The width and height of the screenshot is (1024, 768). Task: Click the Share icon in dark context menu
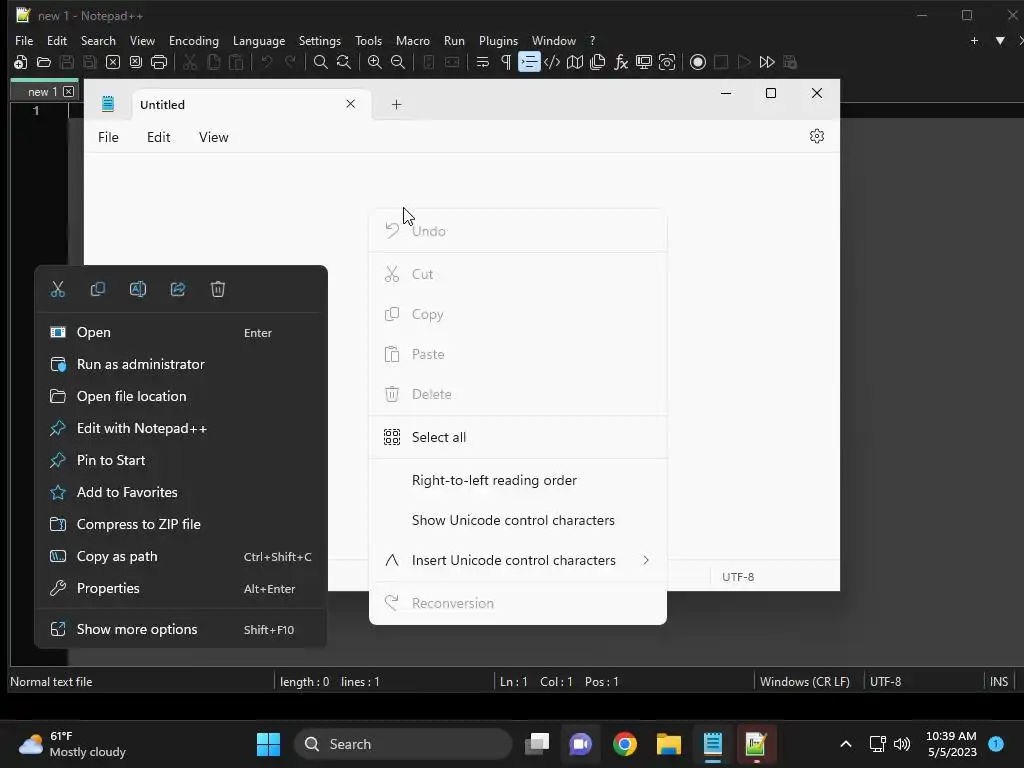(x=178, y=289)
